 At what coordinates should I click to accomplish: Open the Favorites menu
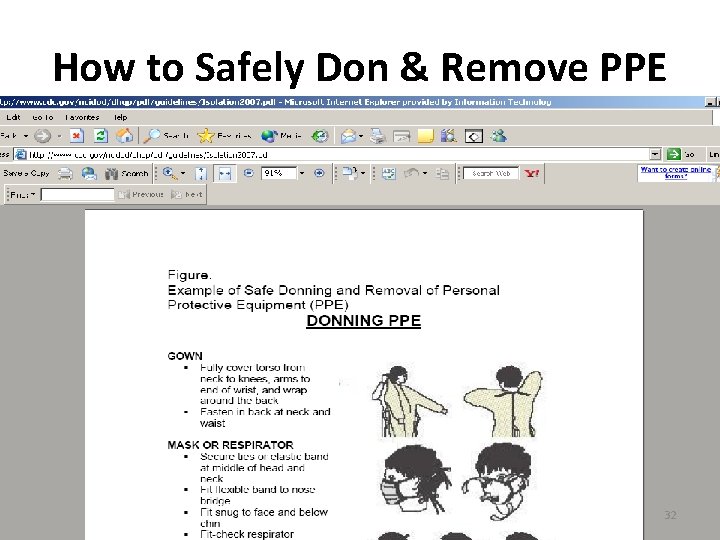click(82, 117)
